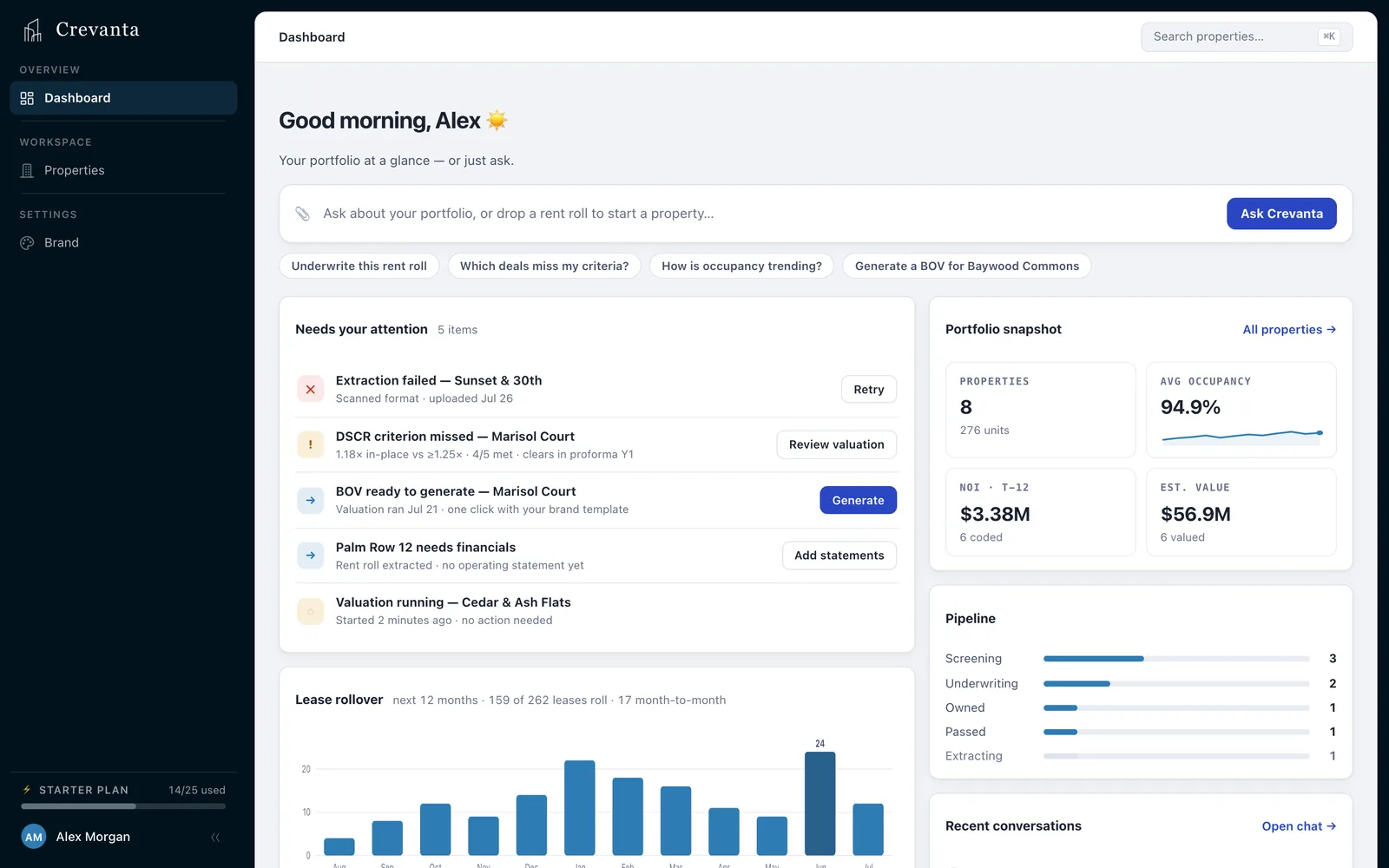This screenshot has width=1389, height=868.
Task: Select the Underwrite this rent roll suggestion
Action: (x=359, y=266)
